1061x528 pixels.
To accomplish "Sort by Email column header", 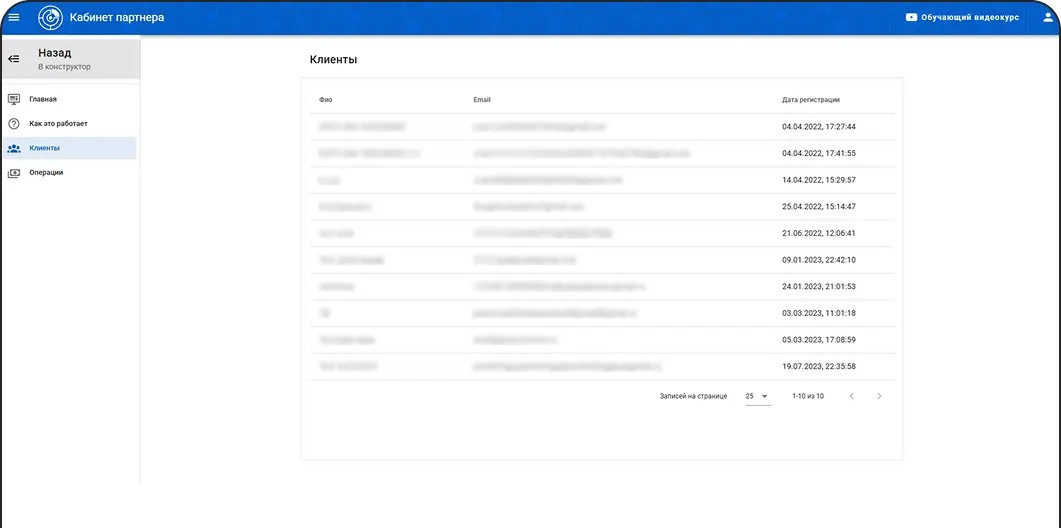I will click(x=482, y=100).
